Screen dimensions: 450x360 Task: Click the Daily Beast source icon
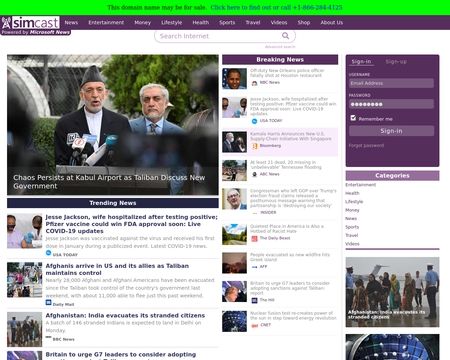[x=254, y=238]
